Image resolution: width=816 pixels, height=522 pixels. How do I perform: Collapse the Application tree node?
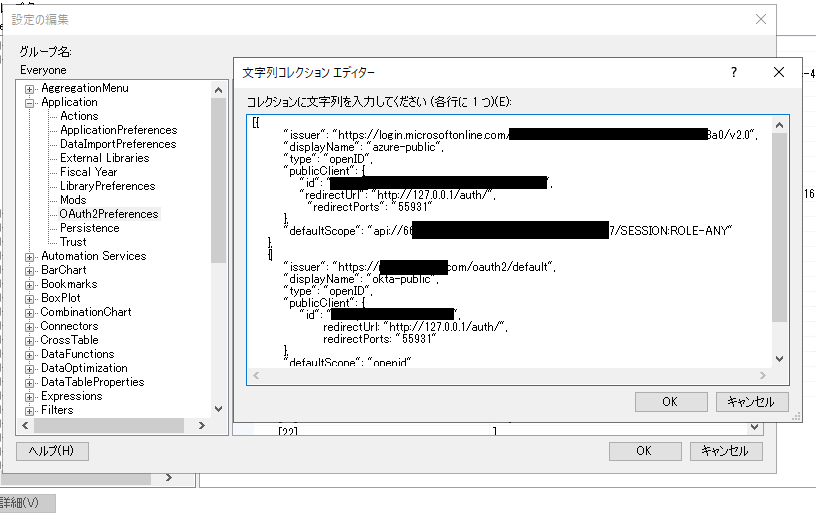pyautogui.click(x=30, y=103)
